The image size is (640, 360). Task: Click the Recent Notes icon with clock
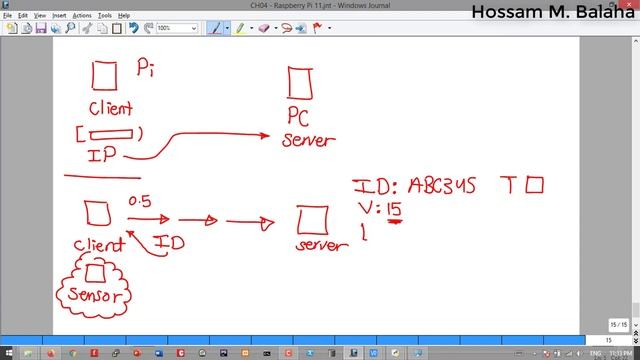tap(27, 28)
